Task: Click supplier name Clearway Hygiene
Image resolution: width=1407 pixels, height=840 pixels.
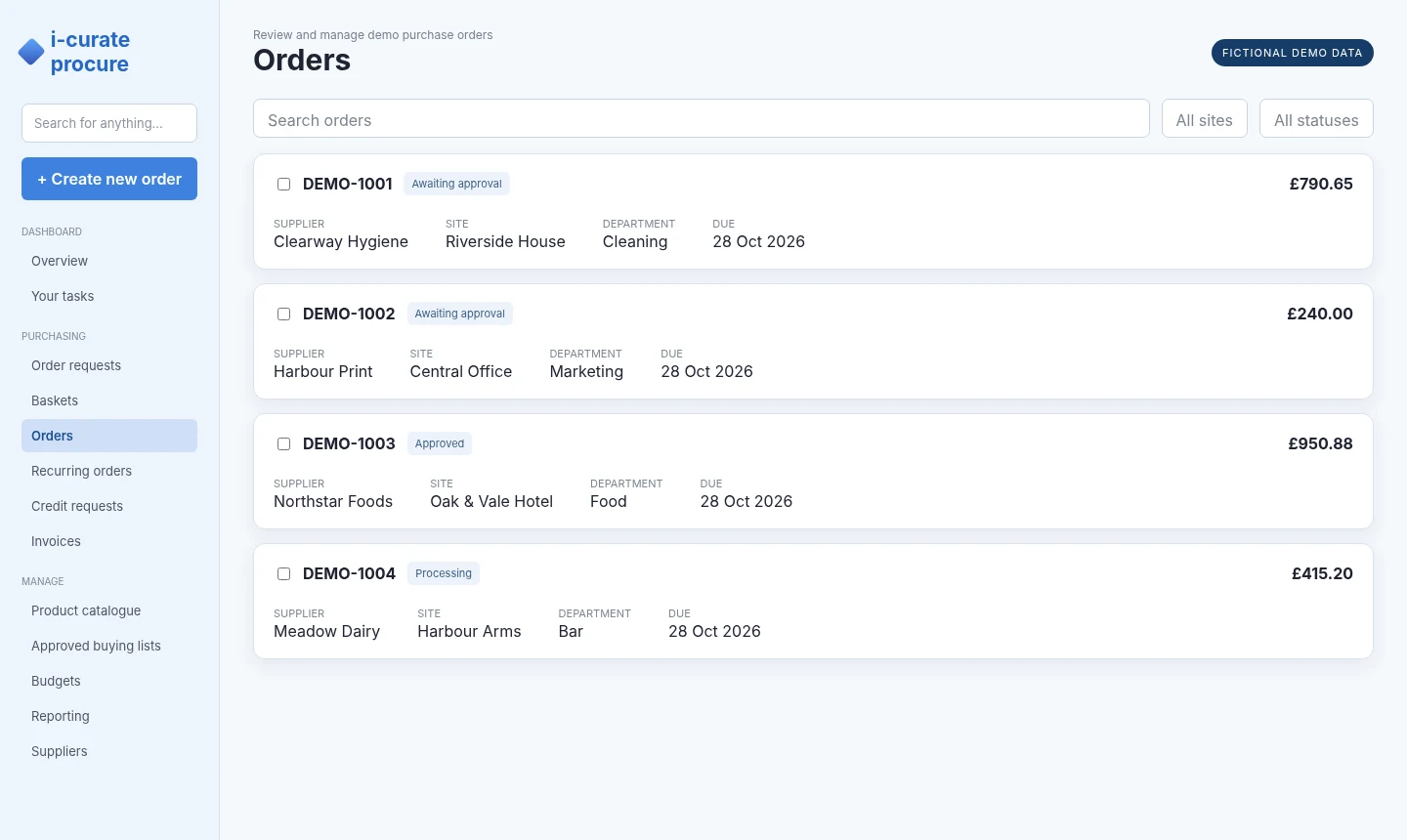Action: pyautogui.click(x=341, y=242)
